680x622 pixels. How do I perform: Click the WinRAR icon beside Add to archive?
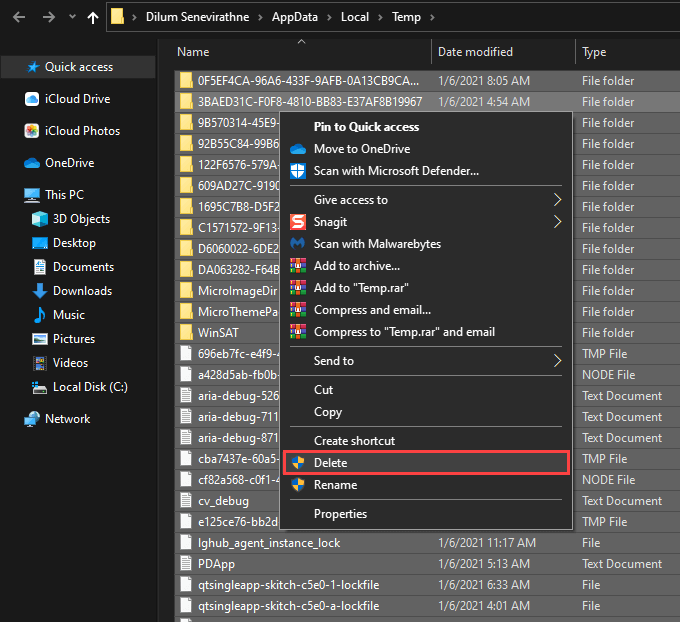297,266
